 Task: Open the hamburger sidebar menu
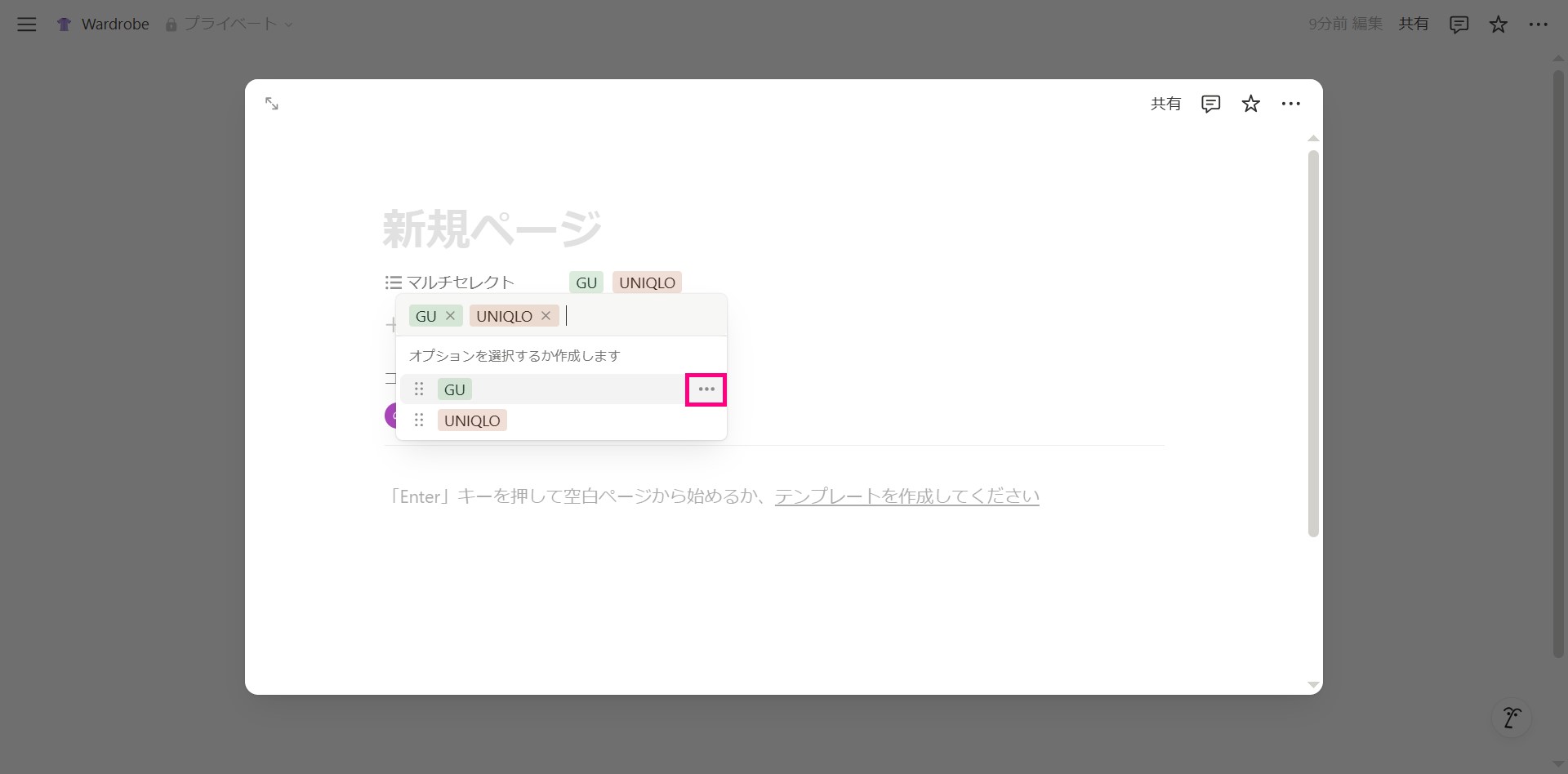27,24
